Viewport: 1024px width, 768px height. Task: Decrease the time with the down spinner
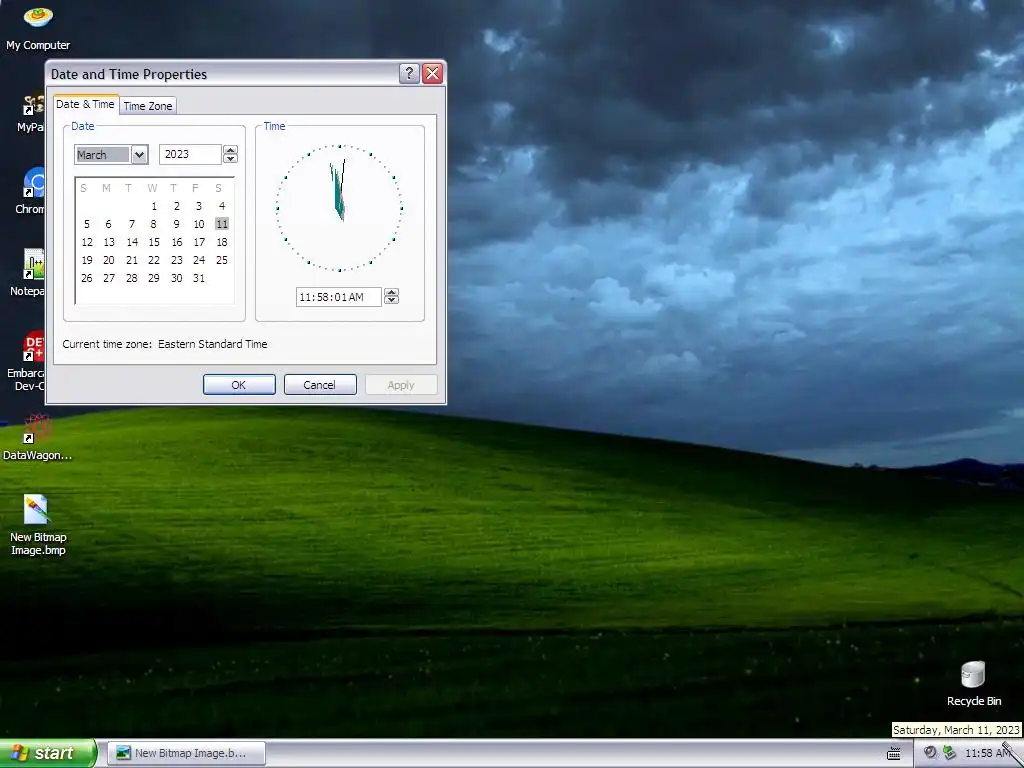pos(391,300)
